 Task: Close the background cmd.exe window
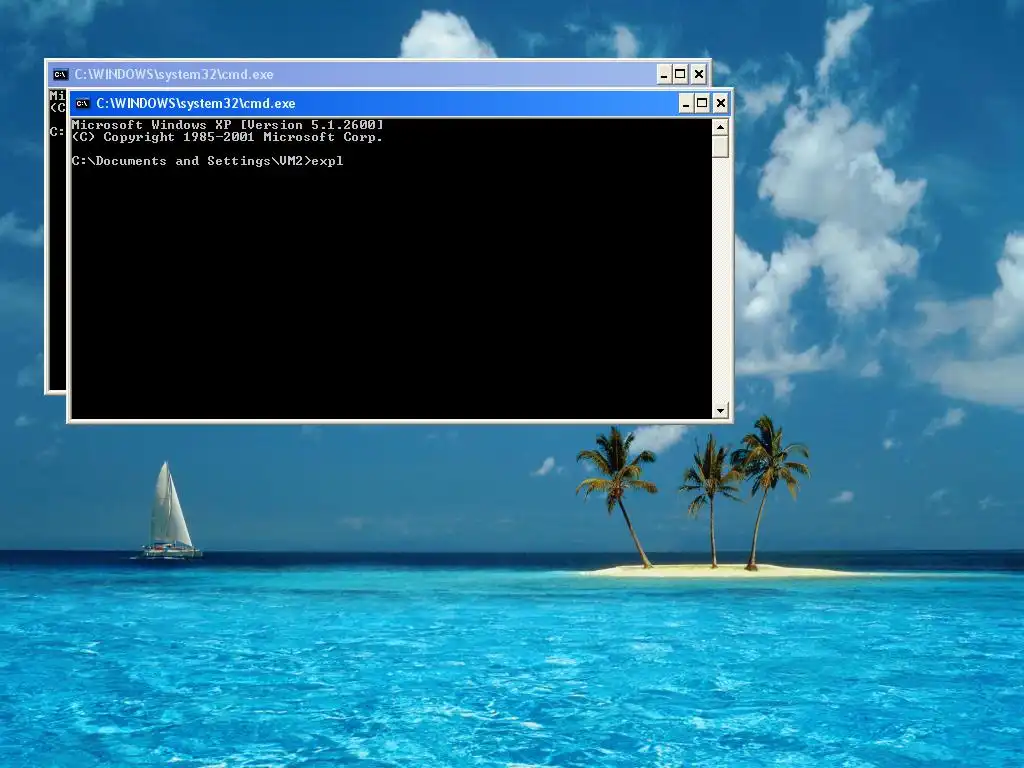(699, 74)
